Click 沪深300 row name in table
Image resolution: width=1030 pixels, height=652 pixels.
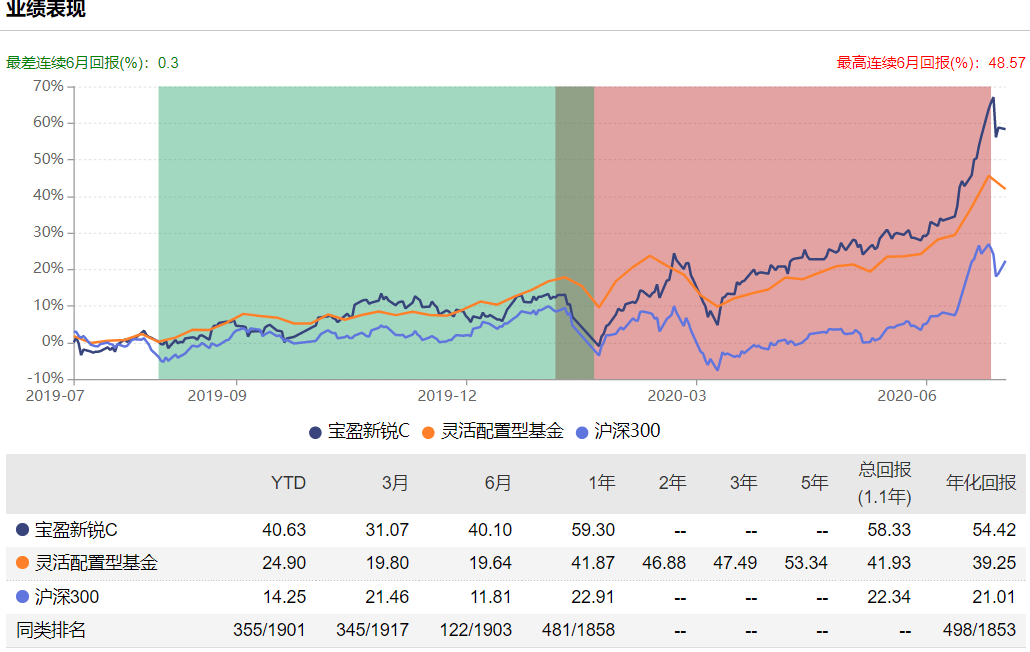tap(66, 597)
